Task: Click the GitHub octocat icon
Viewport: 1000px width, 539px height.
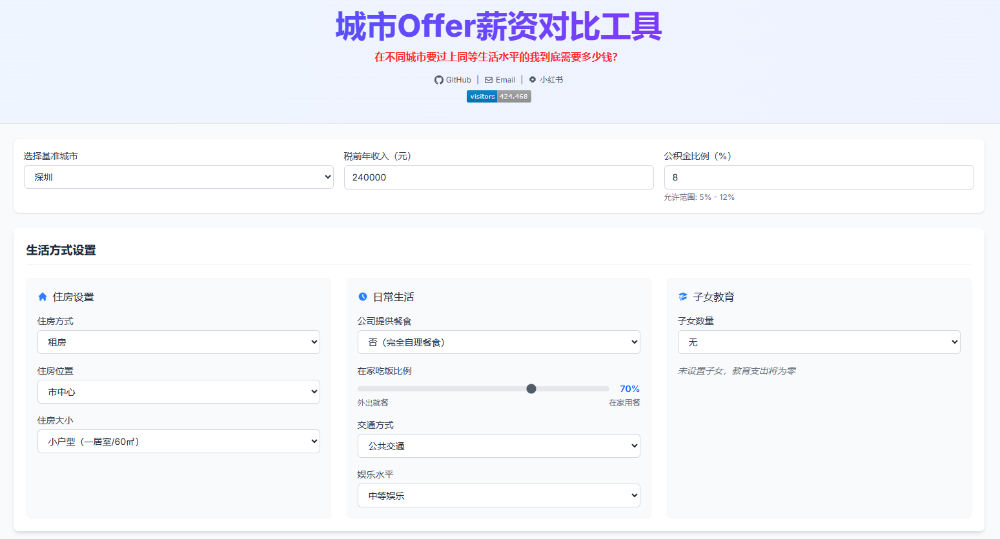Action: (438, 79)
